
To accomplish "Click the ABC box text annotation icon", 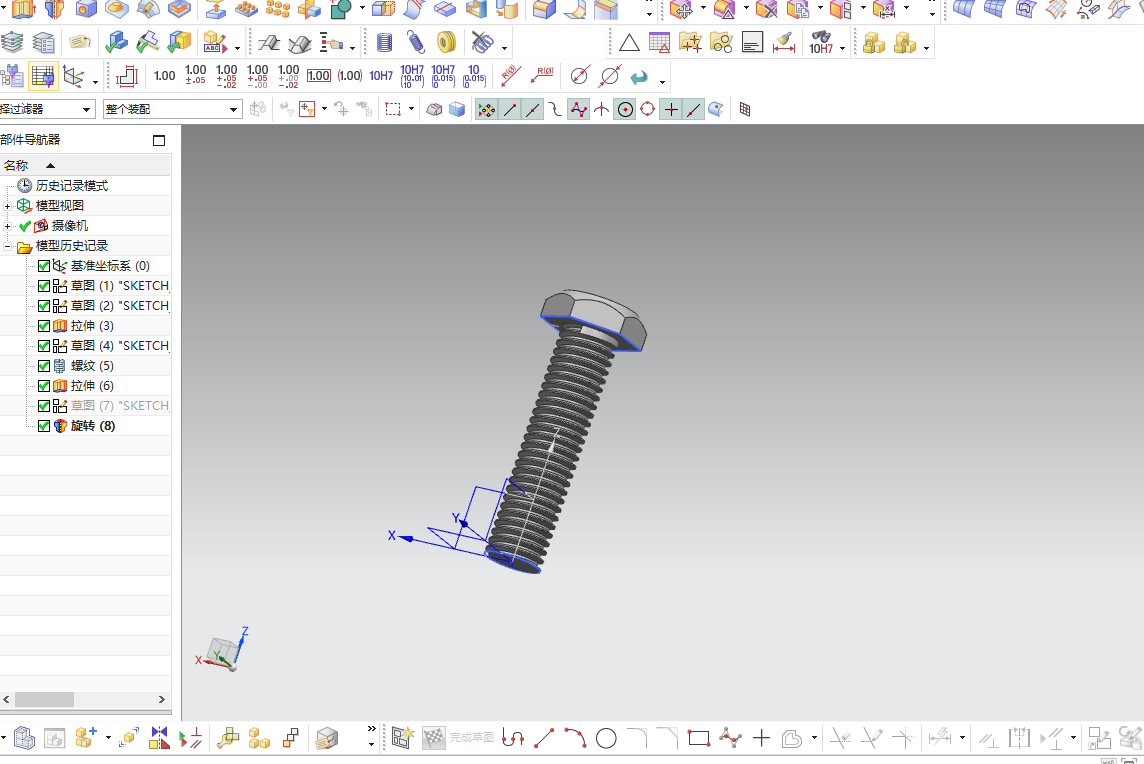I will click(214, 43).
